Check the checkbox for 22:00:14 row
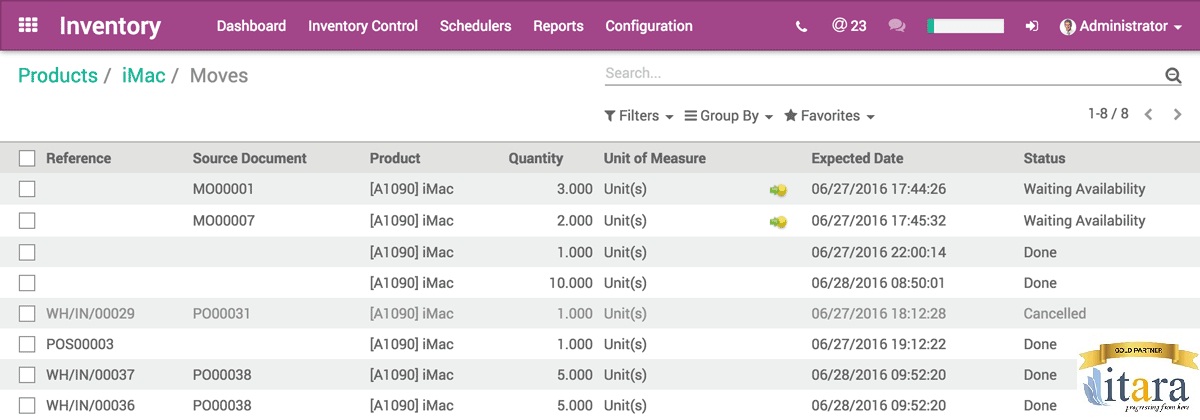Screen dimensions: 1200x420 (27, 252)
